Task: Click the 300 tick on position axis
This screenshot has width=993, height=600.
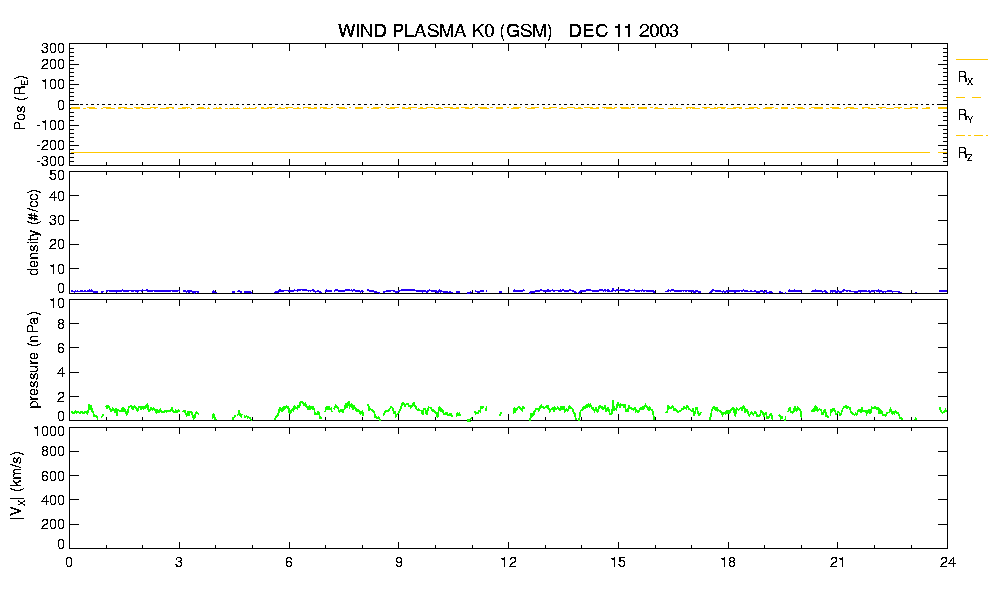Action: point(53,49)
